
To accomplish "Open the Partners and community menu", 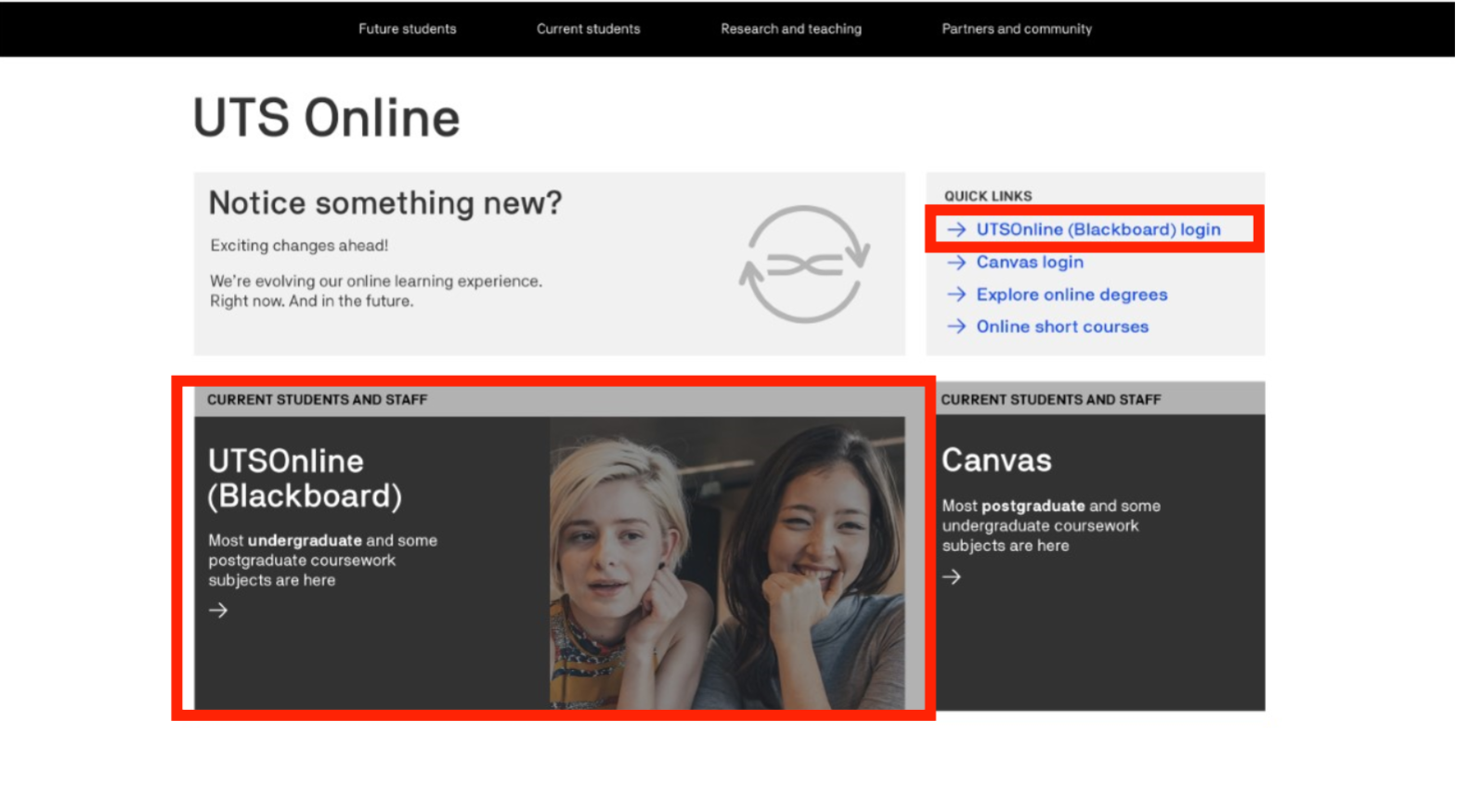I will tap(1017, 29).
